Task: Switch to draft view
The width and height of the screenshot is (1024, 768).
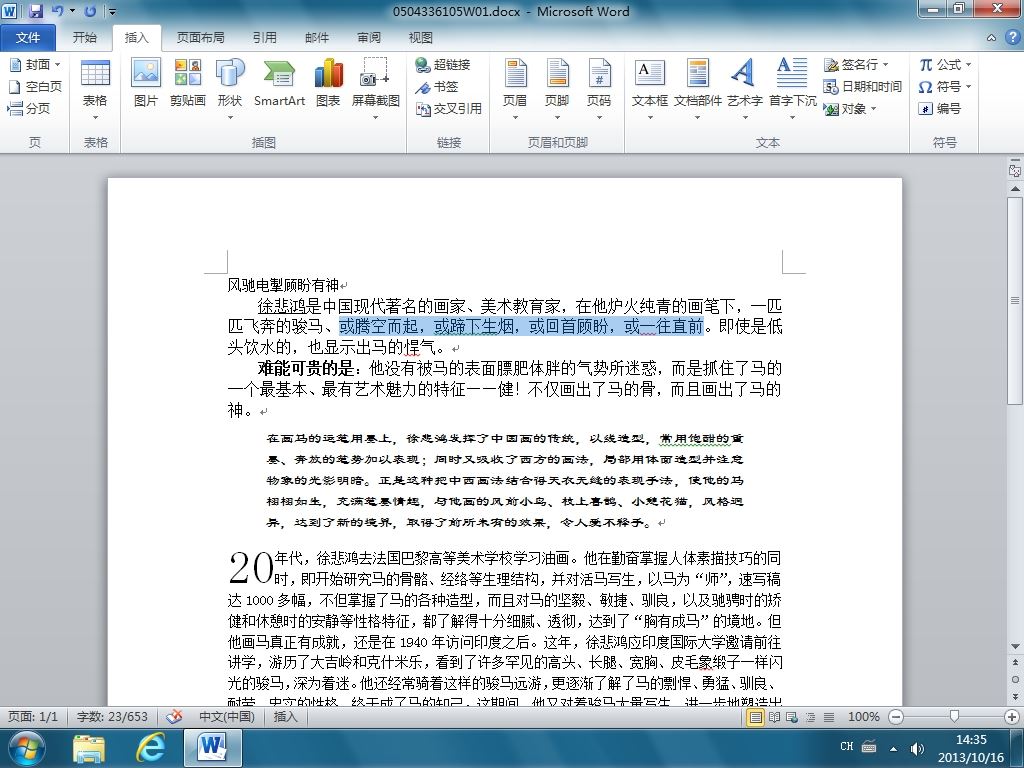Action: (829, 717)
